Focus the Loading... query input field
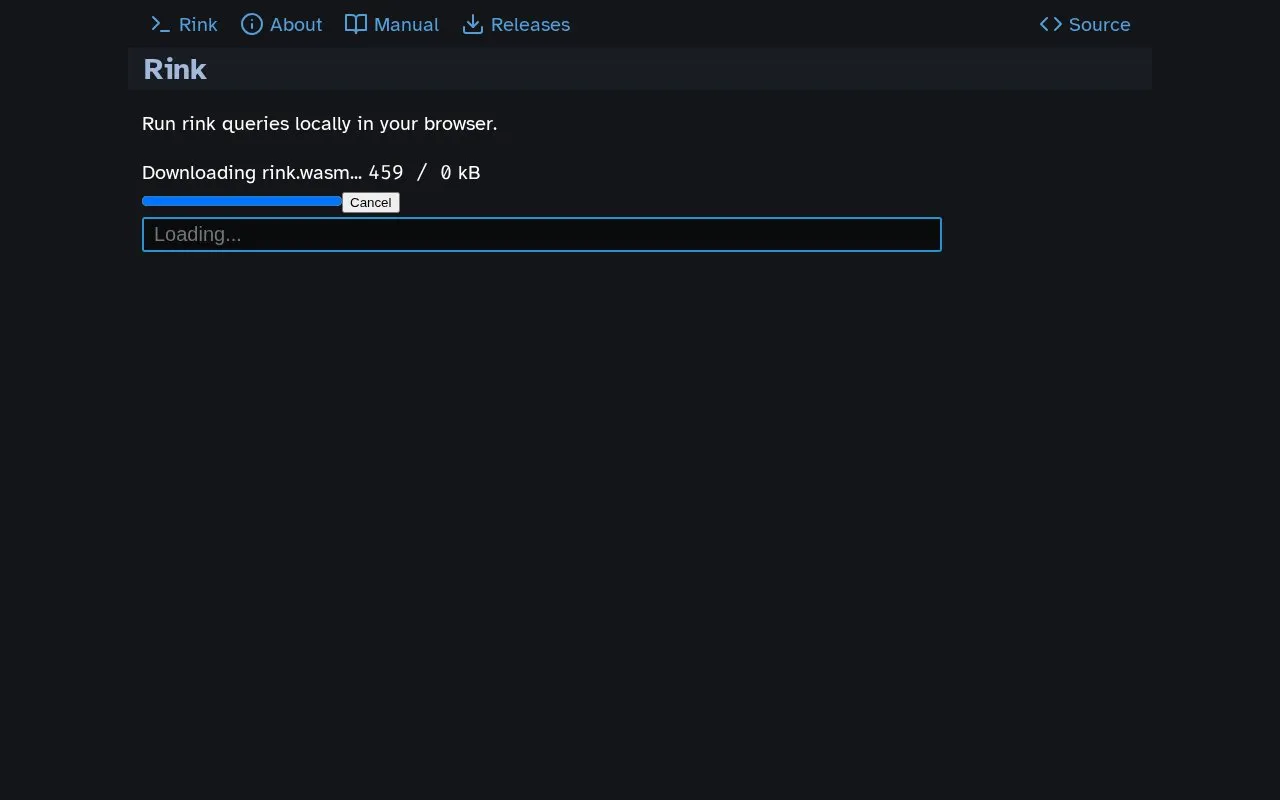The width and height of the screenshot is (1280, 800). click(542, 235)
